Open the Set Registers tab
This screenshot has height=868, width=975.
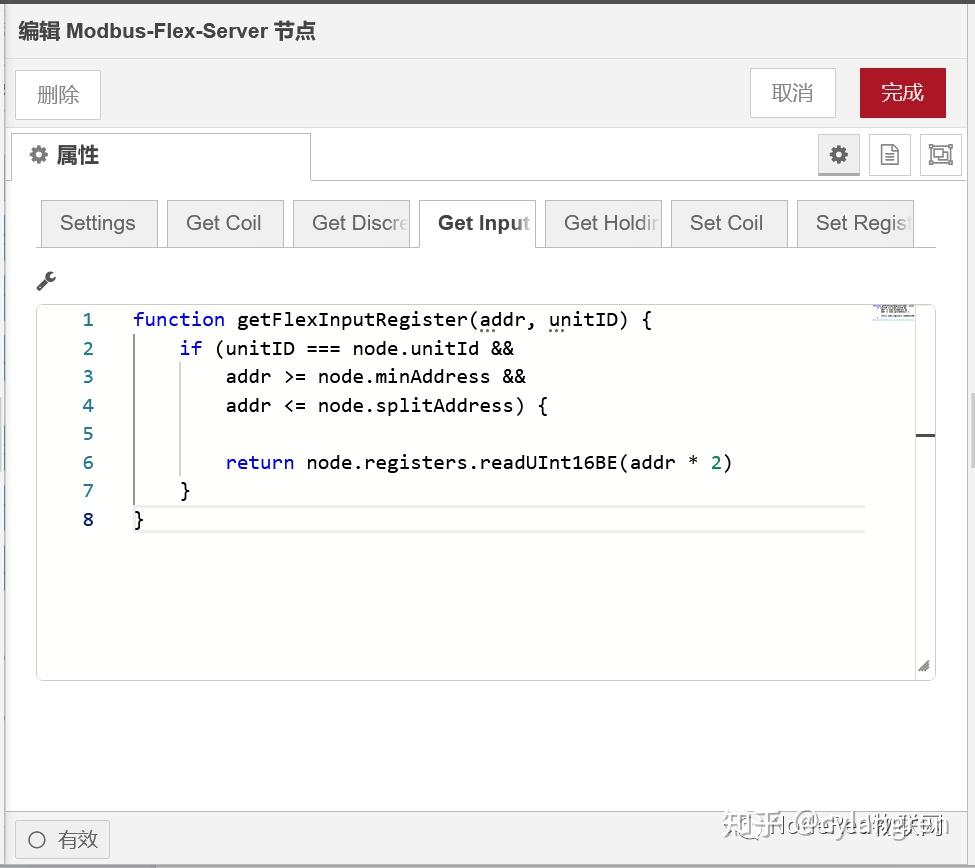tap(855, 223)
